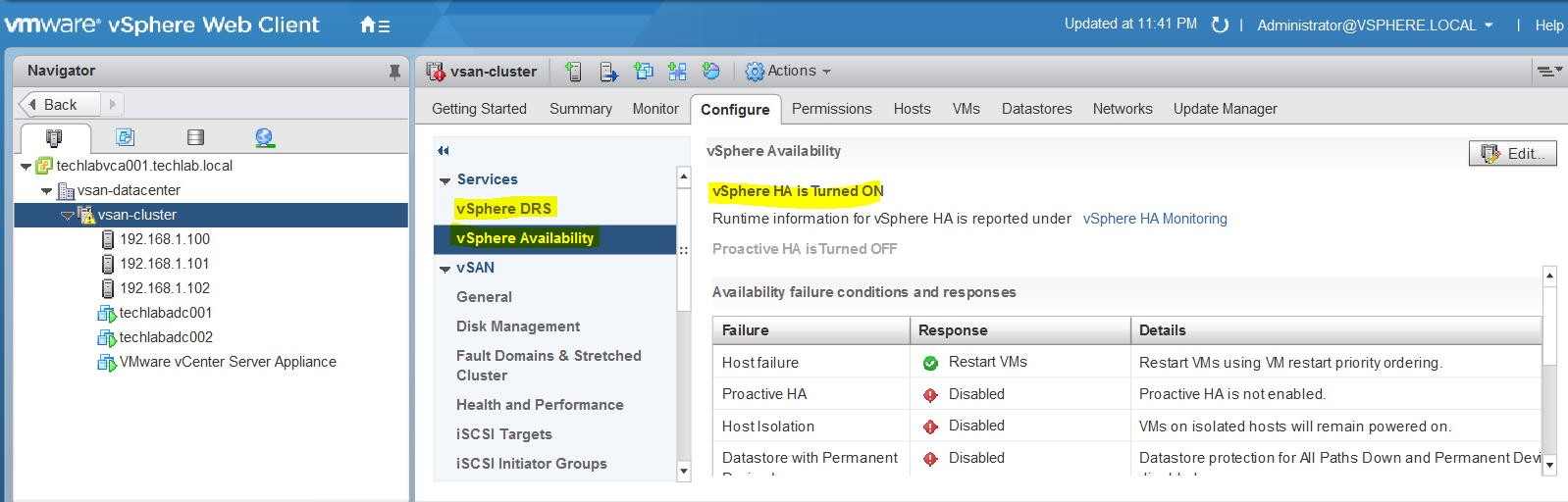Click the Edit button
The height and width of the screenshot is (502, 1568).
click(x=1512, y=153)
